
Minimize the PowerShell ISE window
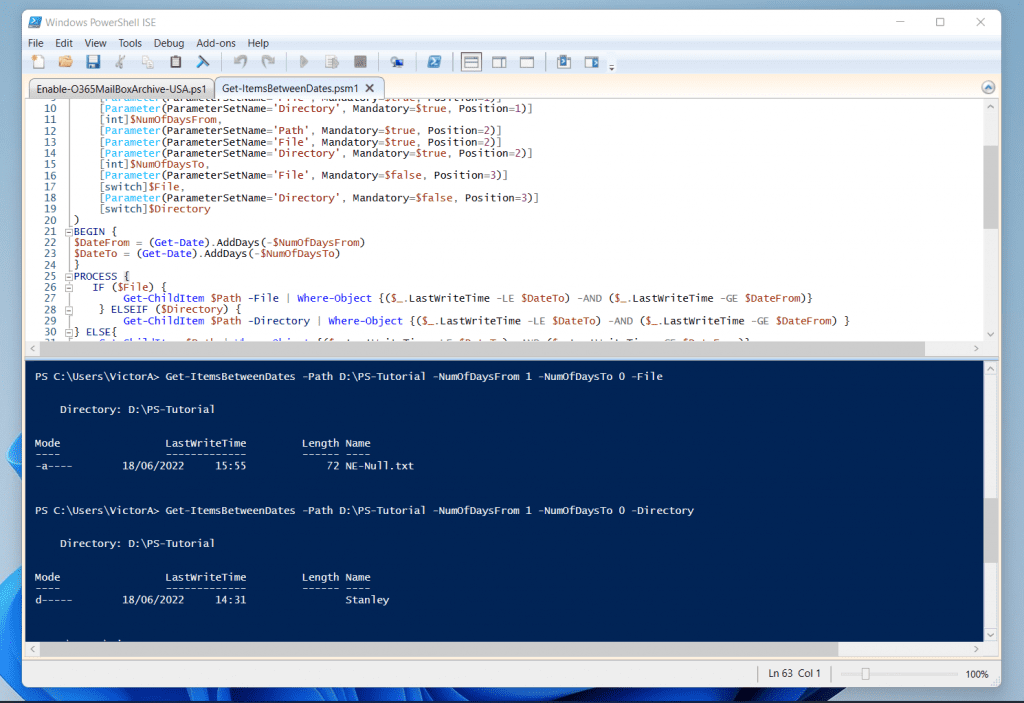click(x=900, y=22)
